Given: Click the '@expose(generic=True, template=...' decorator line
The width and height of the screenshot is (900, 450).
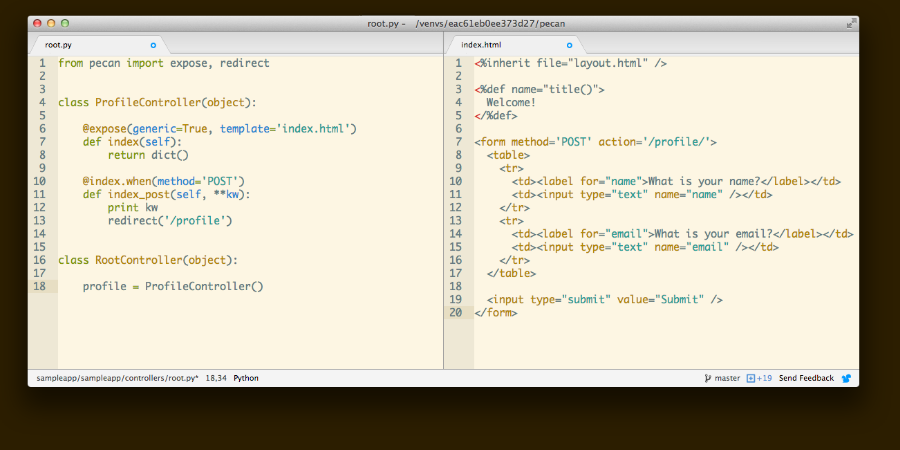Looking at the screenshot, I should (220, 129).
